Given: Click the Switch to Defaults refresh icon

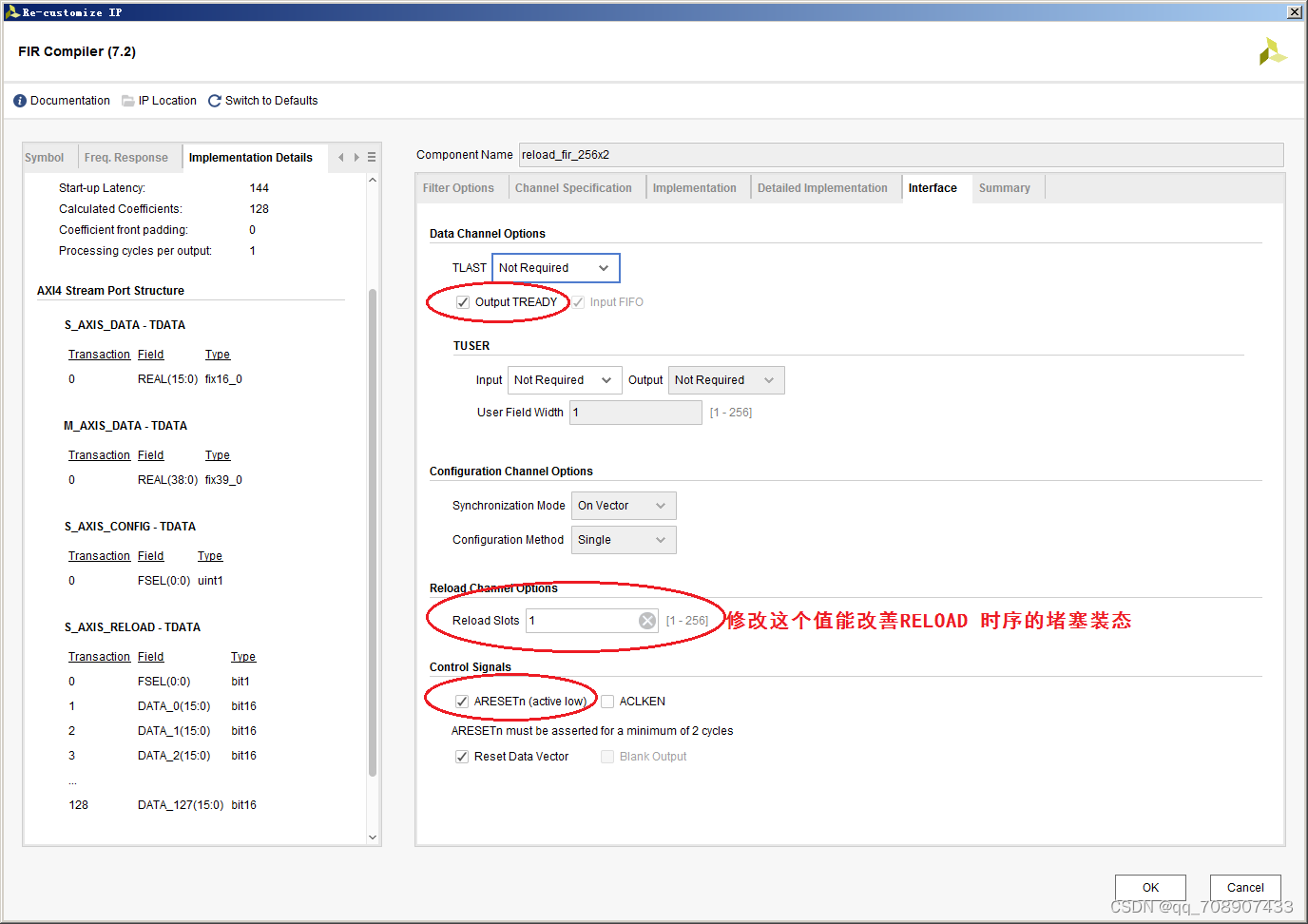Looking at the screenshot, I should click(215, 101).
